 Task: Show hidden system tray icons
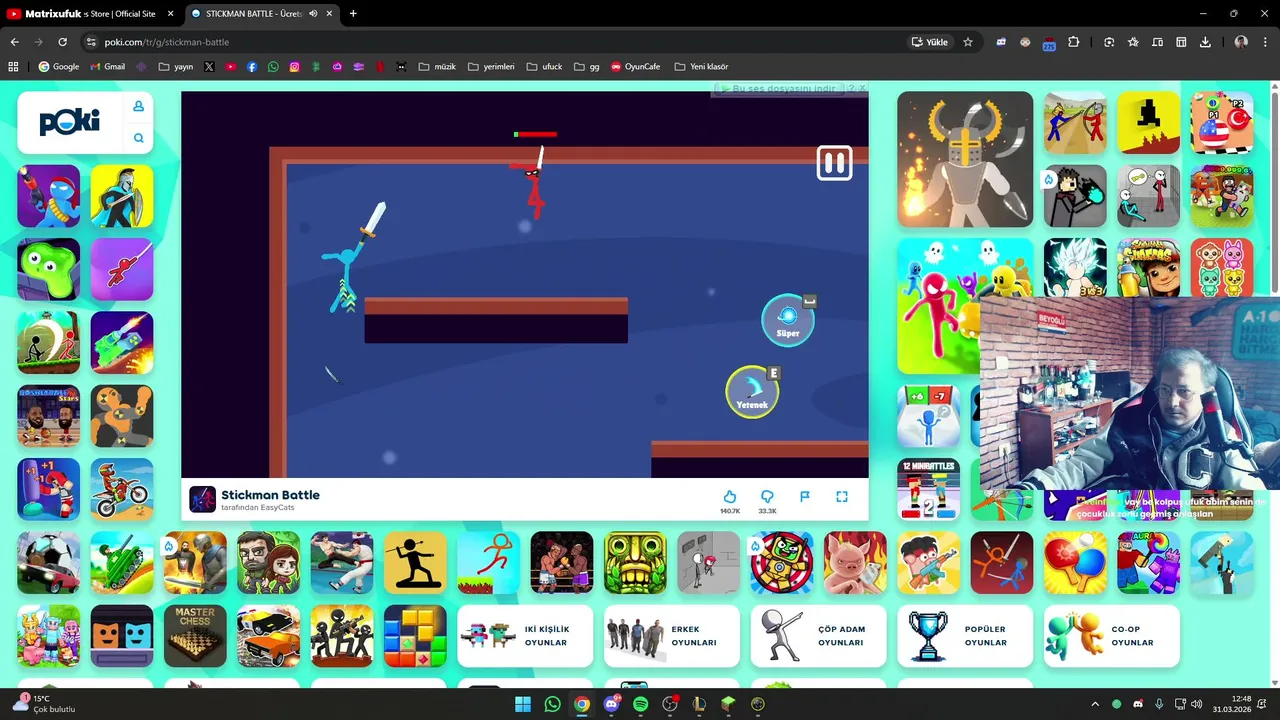[x=1095, y=704]
